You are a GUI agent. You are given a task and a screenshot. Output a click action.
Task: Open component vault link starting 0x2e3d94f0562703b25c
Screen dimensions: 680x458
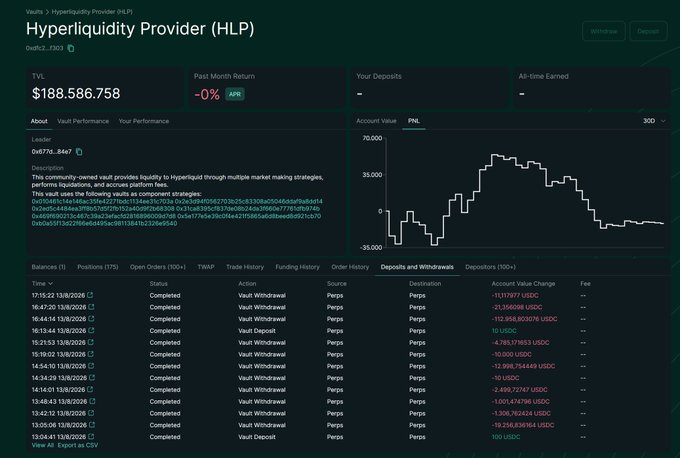[x=248, y=202]
